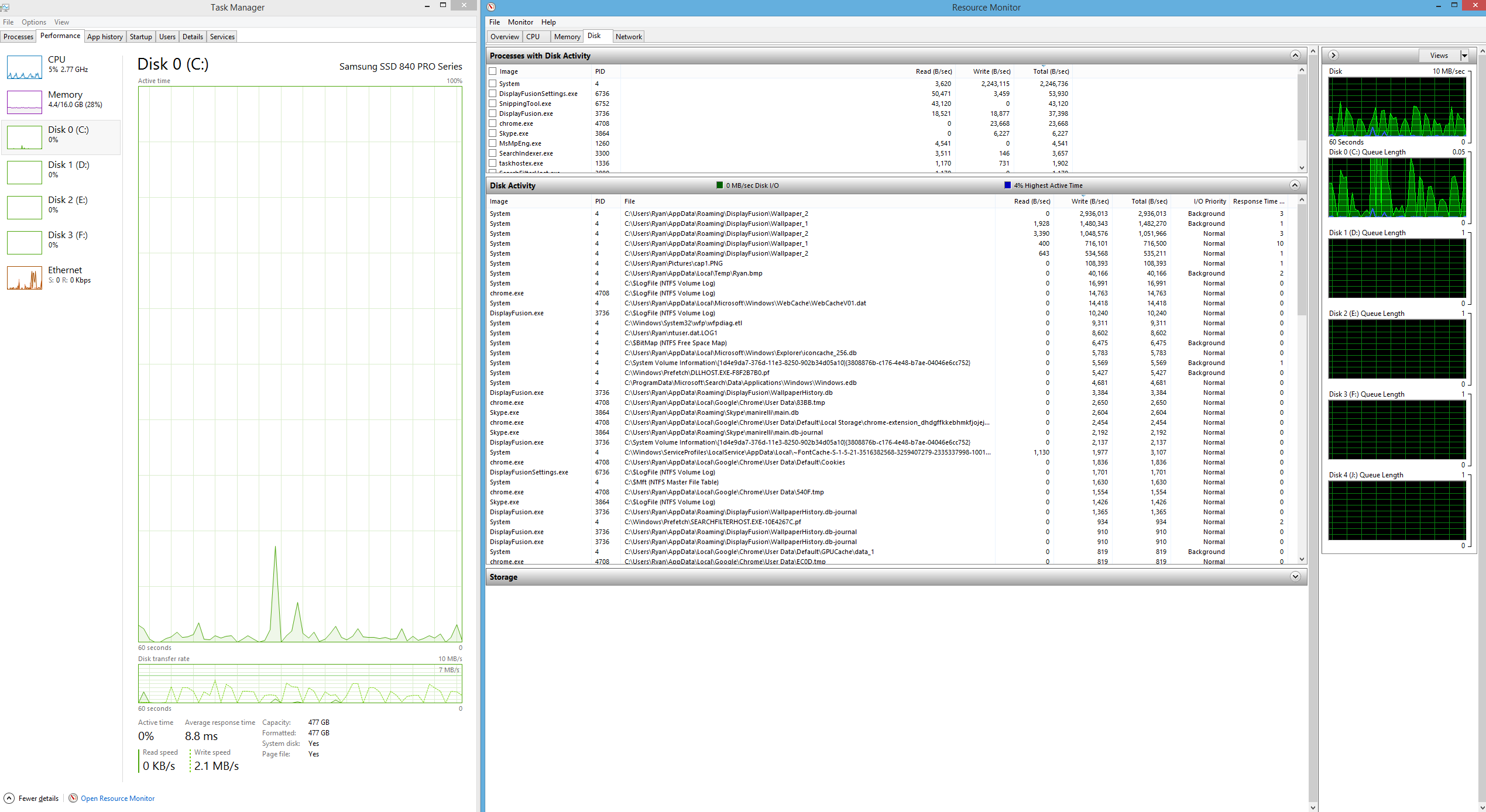Expand the Storage section
The width and height of the screenshot is (1486, 812).
coord(1295,577)
